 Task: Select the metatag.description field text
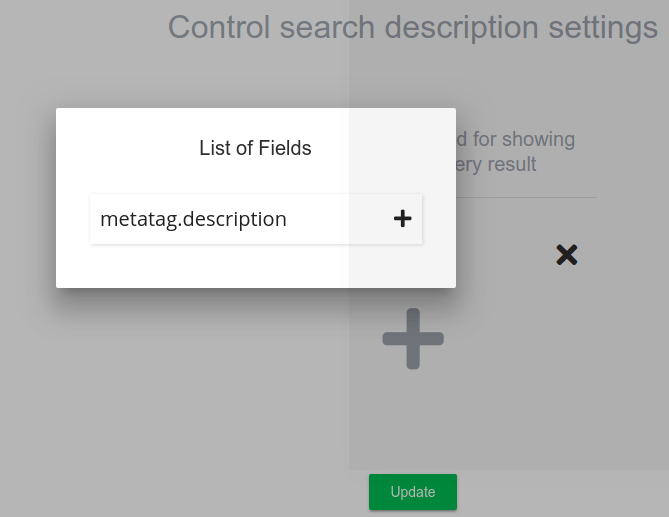click(193, 218)
